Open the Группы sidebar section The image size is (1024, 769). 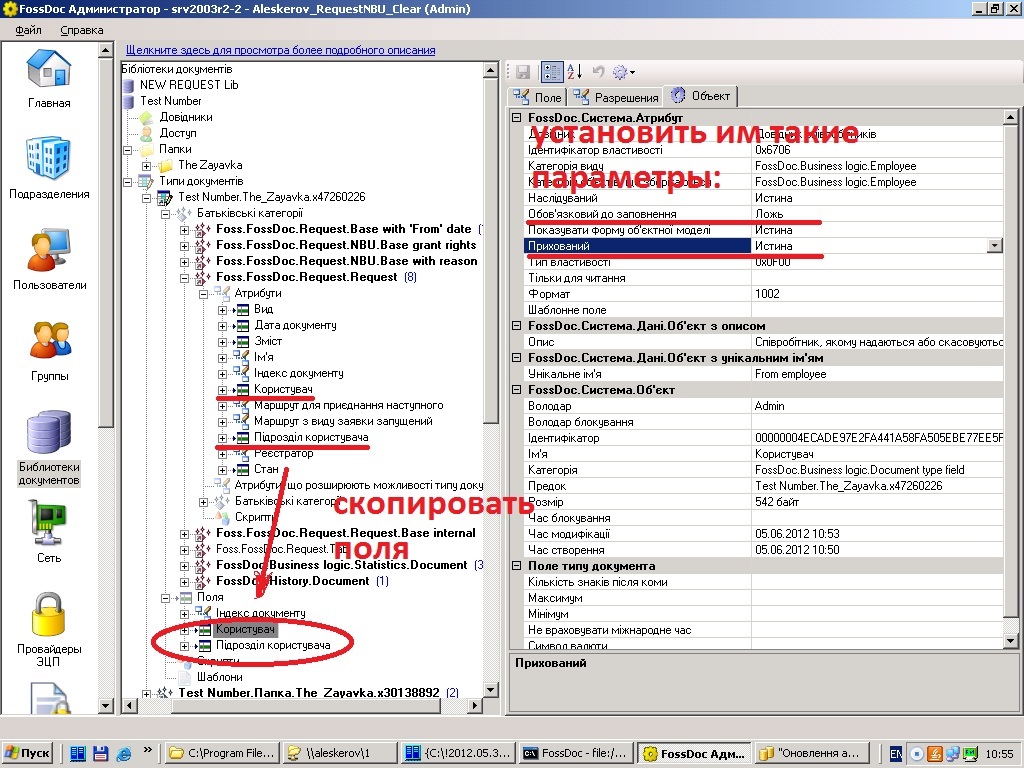[x=49, y=350]
